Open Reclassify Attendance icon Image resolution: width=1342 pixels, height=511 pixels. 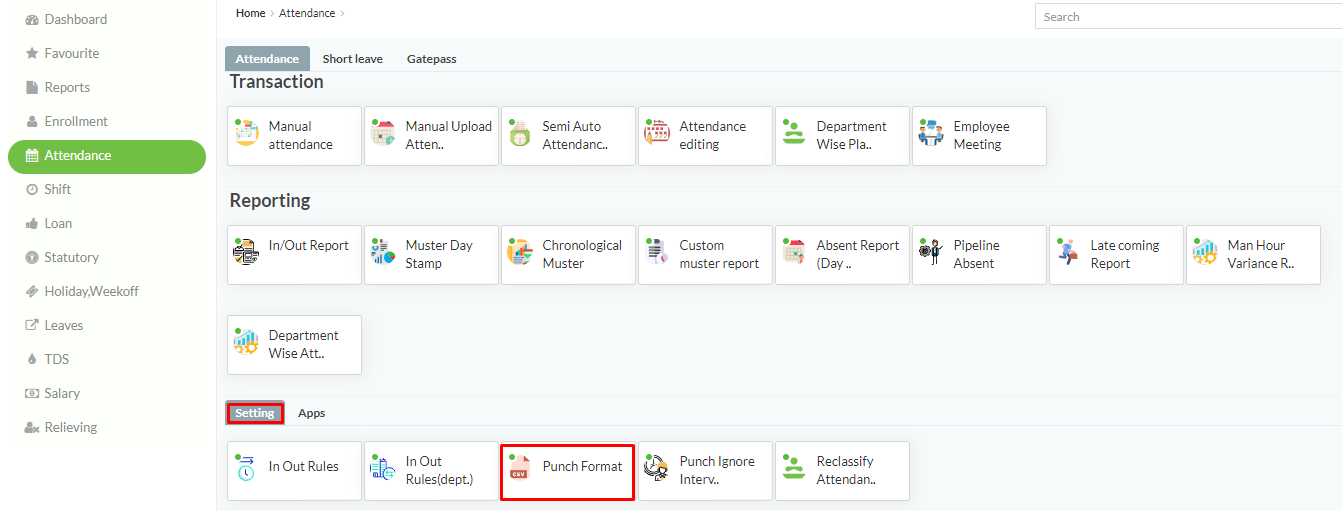[x=794, y=468]
